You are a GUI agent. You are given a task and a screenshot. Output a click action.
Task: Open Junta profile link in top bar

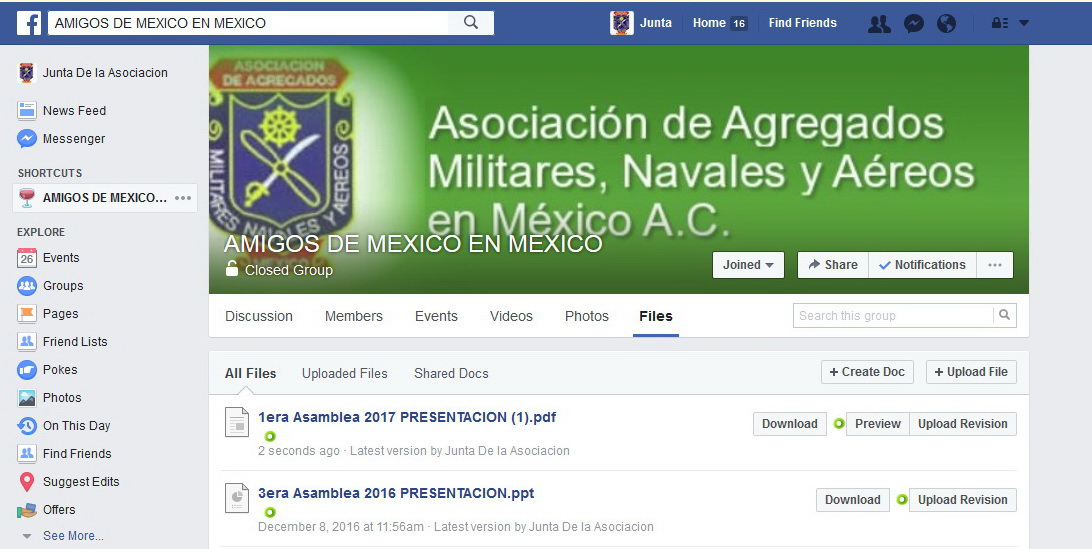pos(655,23)
